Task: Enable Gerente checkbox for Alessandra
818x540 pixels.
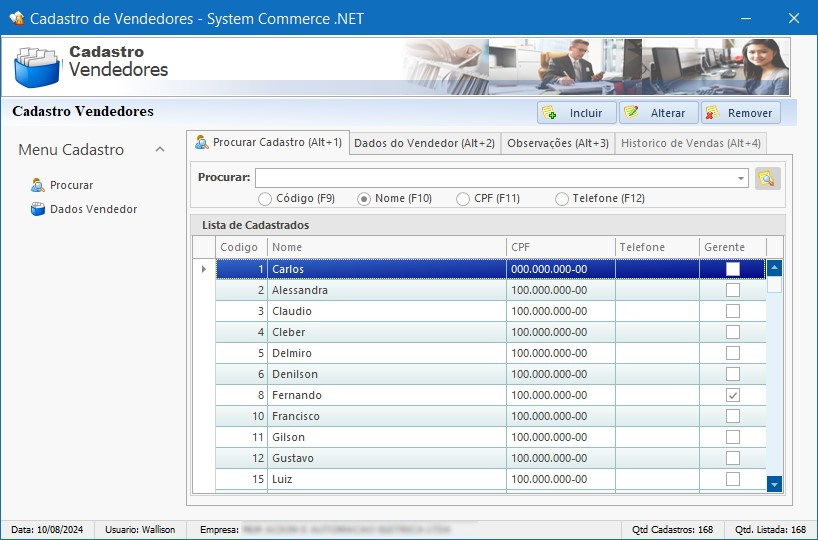Action: (x=733, y=290)
